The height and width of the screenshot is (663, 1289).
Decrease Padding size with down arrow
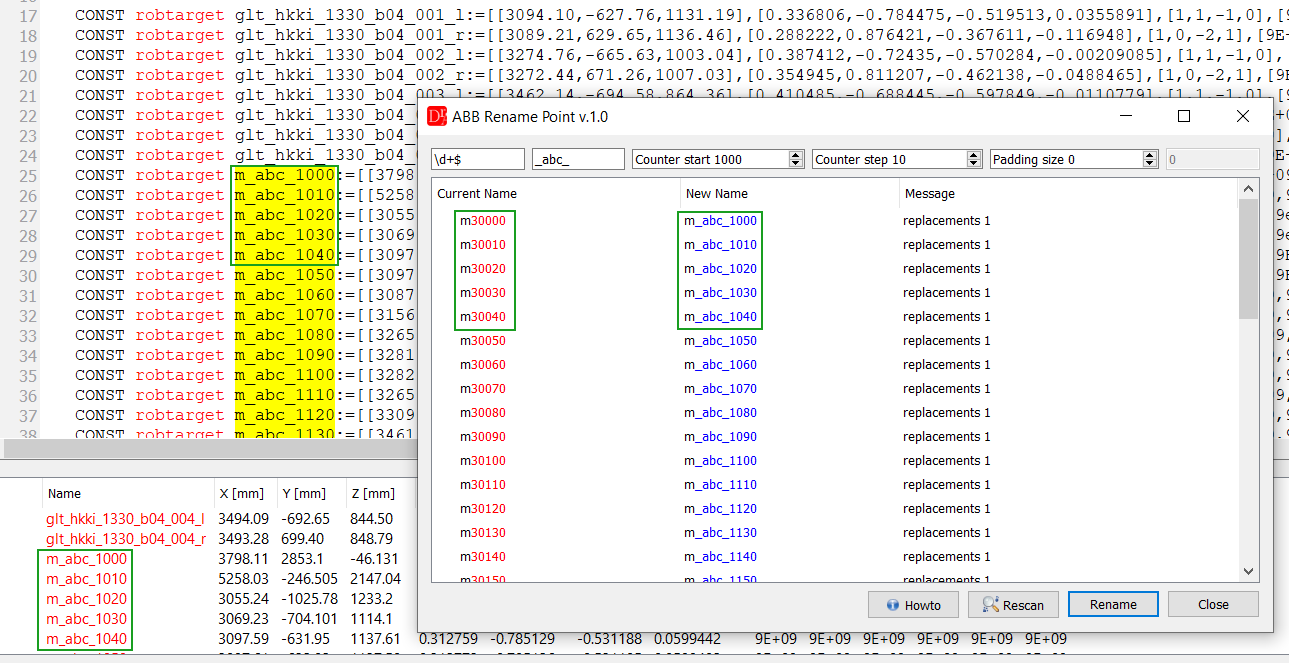coord(1151,164)
